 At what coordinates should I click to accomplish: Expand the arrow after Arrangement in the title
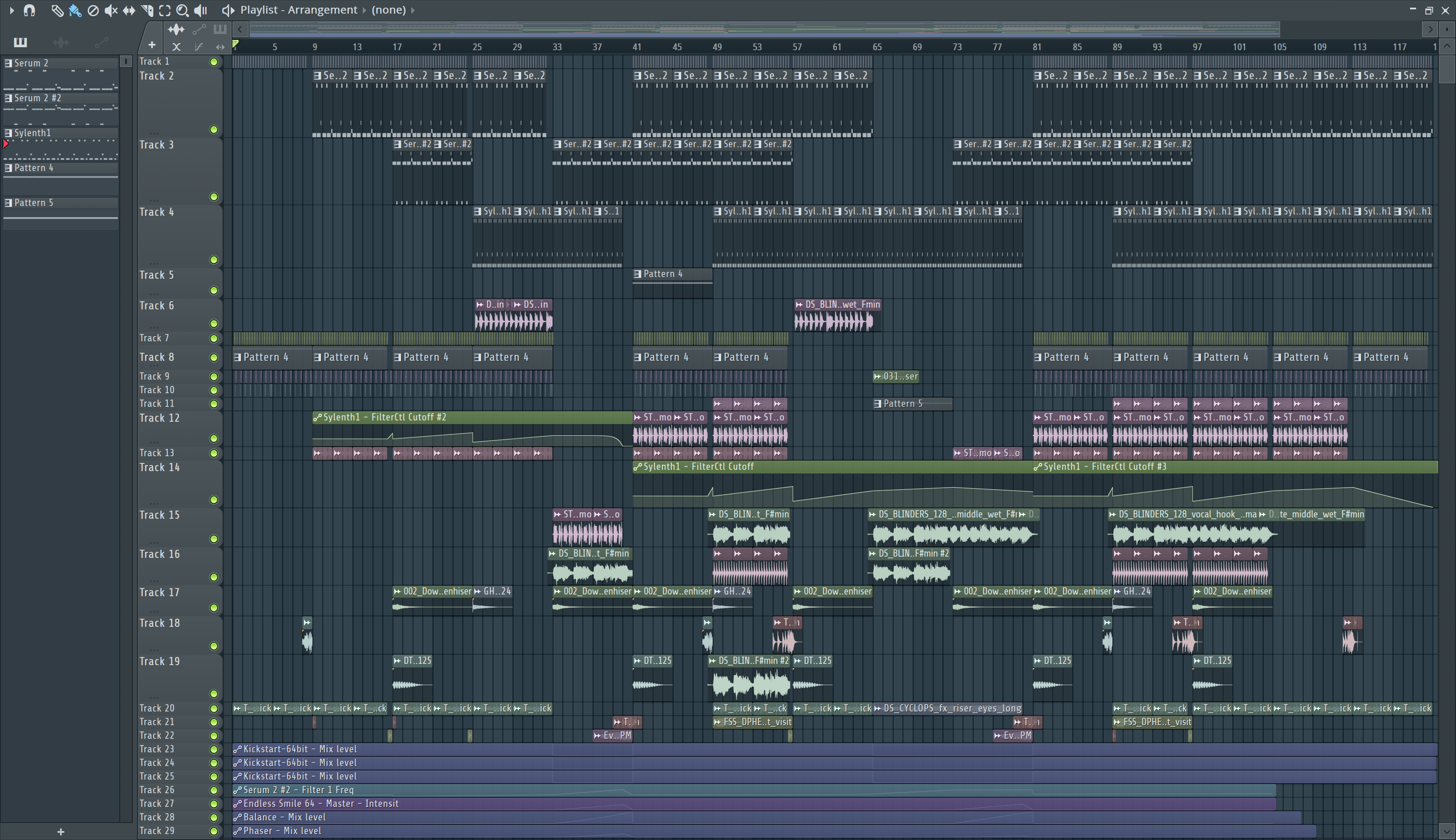click(364, 10)
